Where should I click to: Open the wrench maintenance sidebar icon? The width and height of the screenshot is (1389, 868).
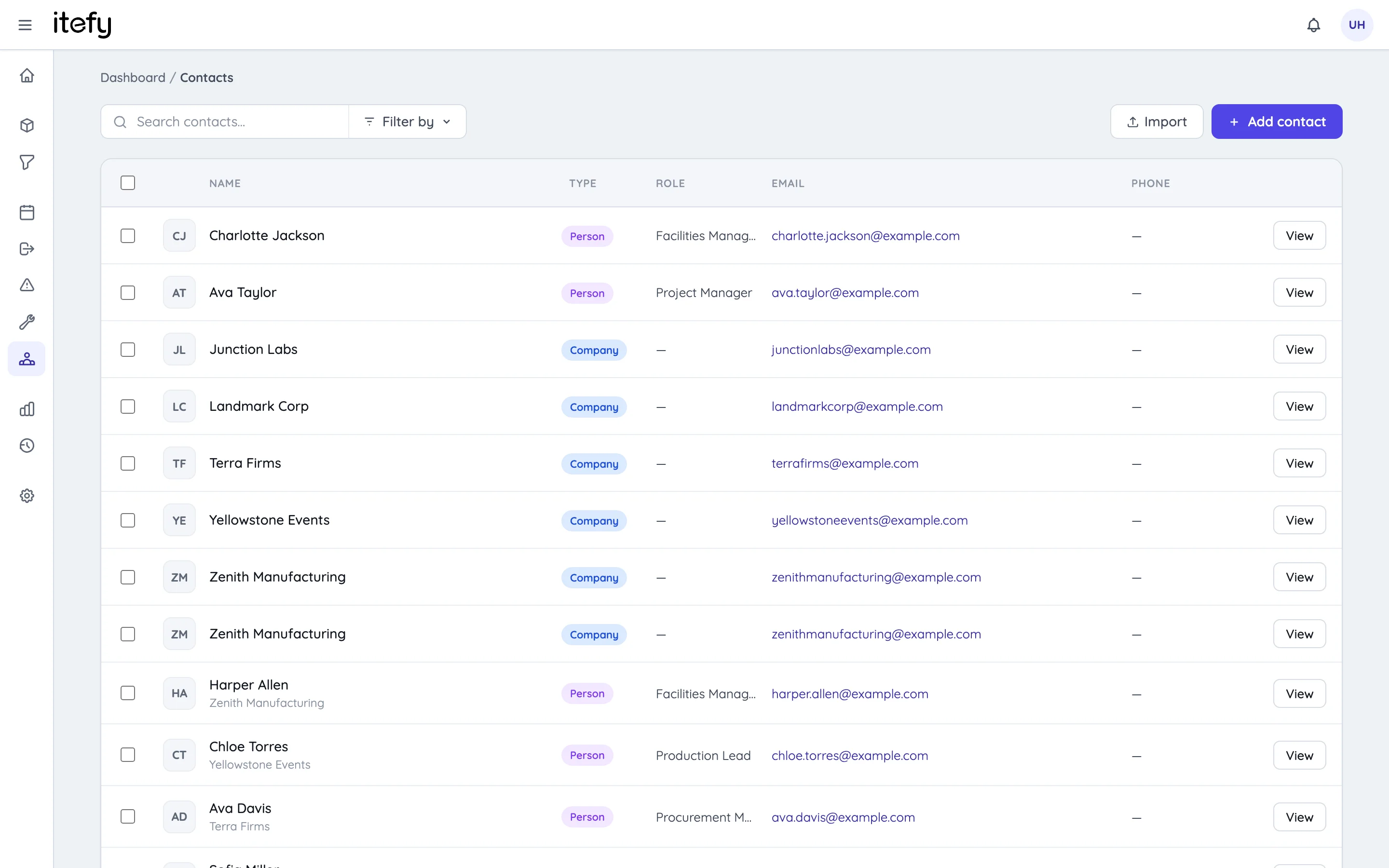point(27,322)
